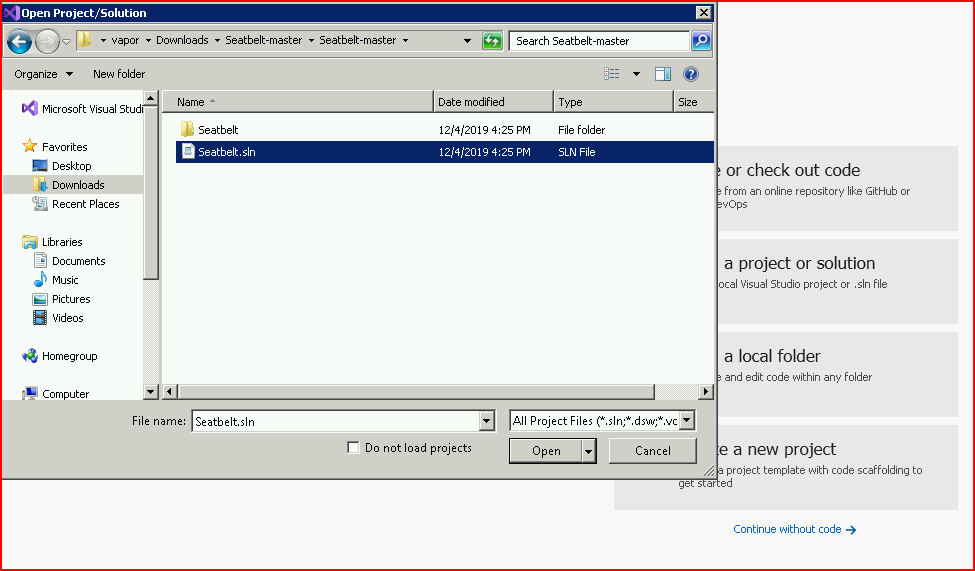The height and width of the screenshot is (571, 975).
Task: Click the navigation pane scroll up arrow
Action: pos(151,98)
